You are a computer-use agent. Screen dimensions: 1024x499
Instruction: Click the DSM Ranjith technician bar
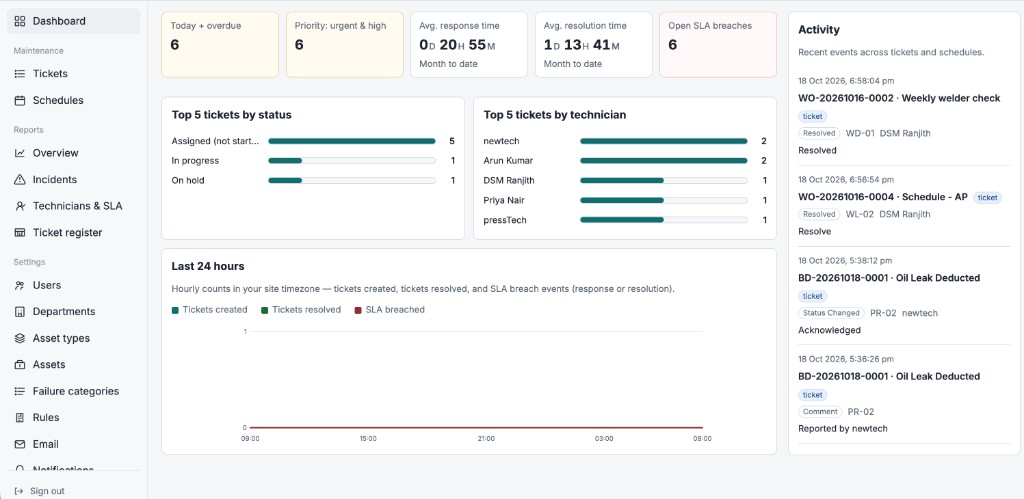pos(664,180)
